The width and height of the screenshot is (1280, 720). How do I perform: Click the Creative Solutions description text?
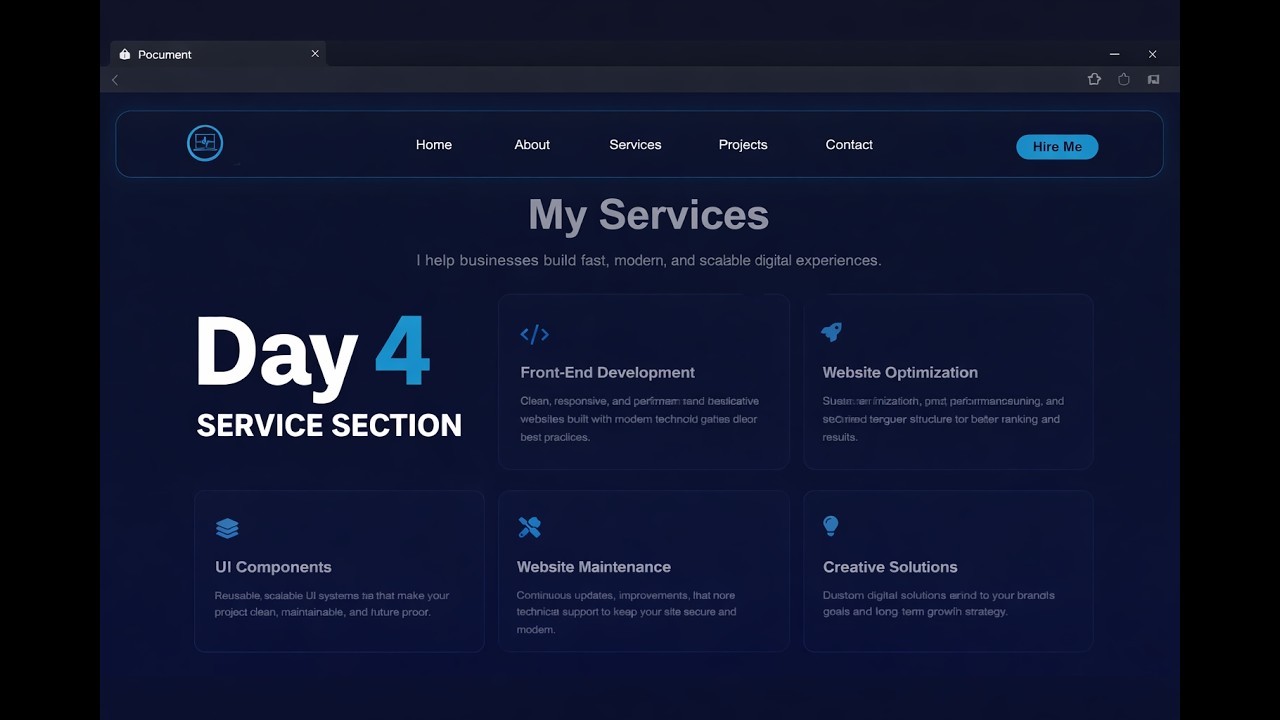click(939, 603)
